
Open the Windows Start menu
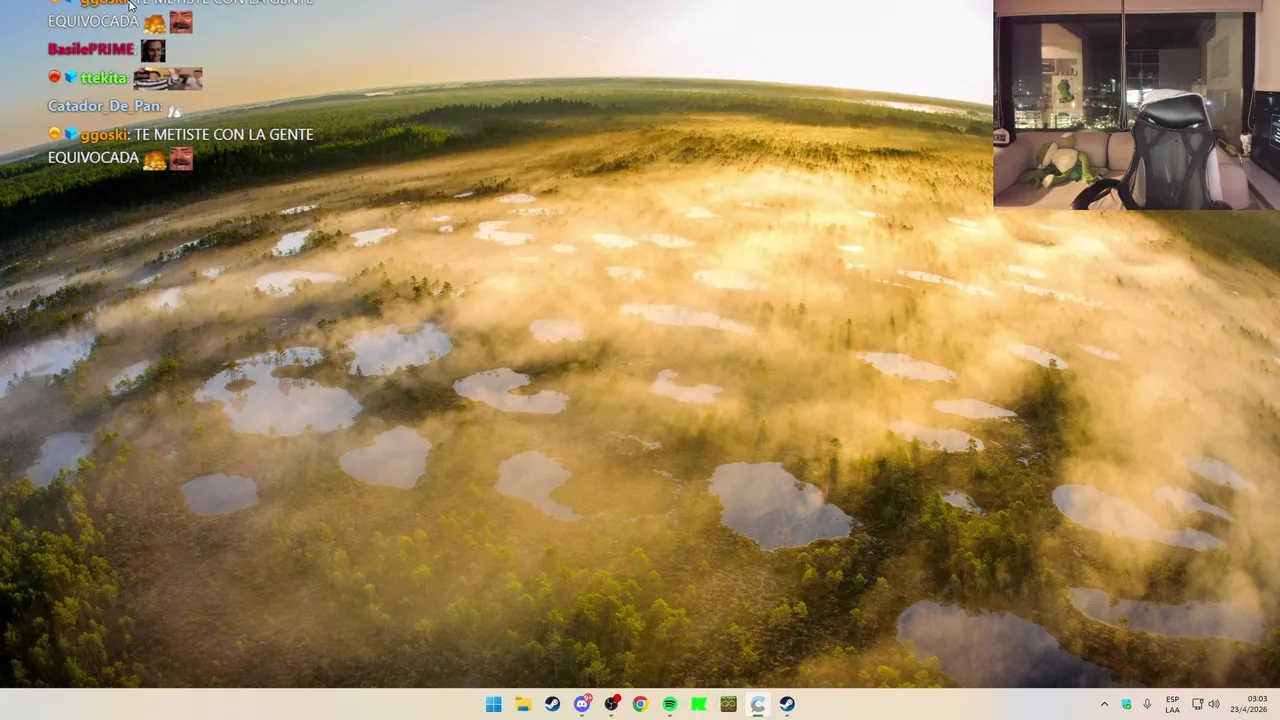pyautogui.click(x=493, y=704)
